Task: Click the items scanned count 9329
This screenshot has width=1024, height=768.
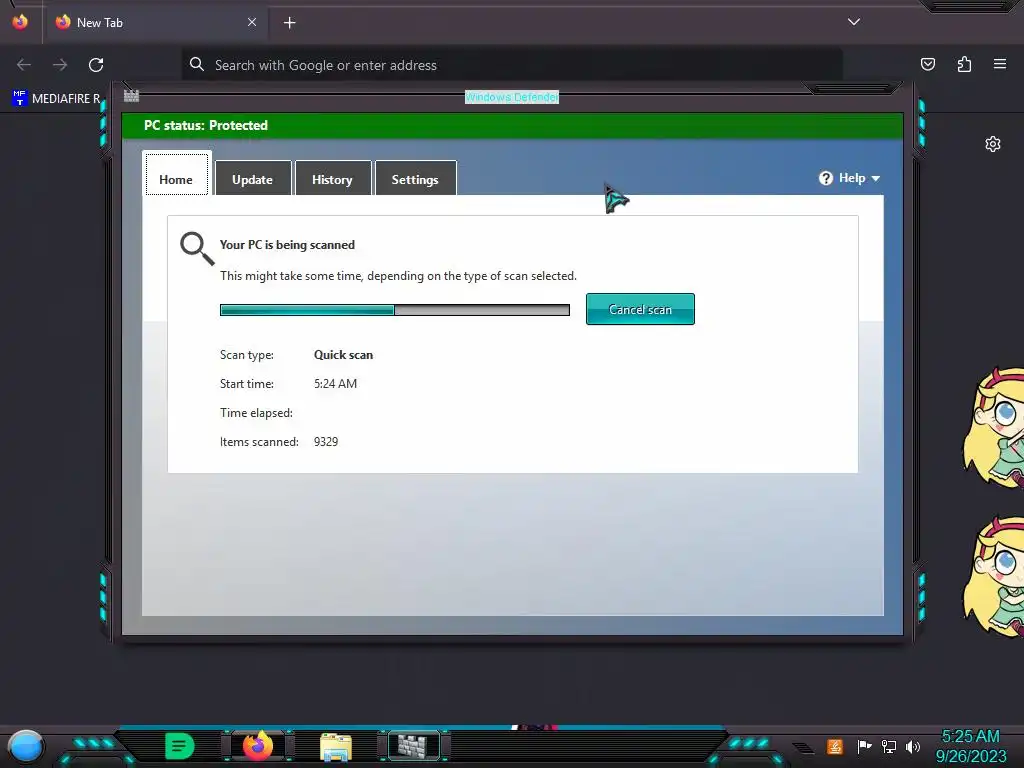Action: pyautogui.click(x=326, y=442)
